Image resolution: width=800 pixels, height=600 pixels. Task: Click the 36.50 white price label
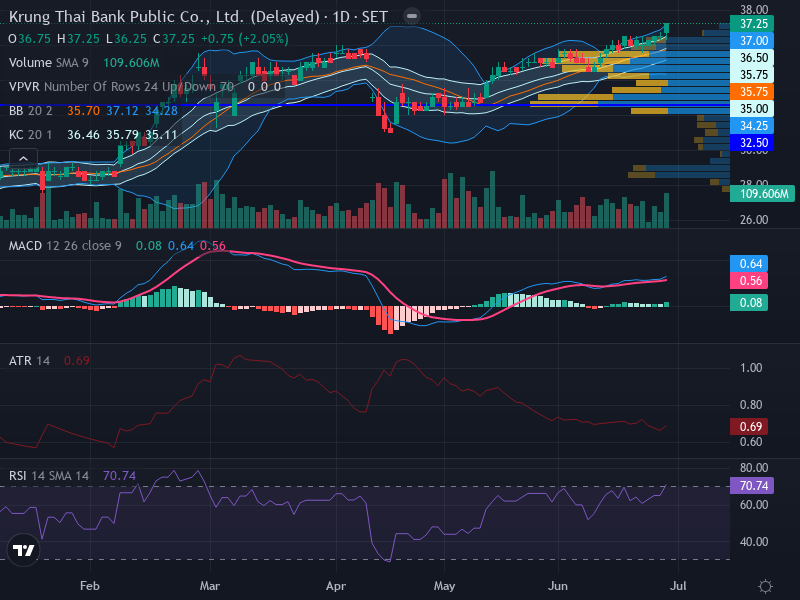point(752,58)
